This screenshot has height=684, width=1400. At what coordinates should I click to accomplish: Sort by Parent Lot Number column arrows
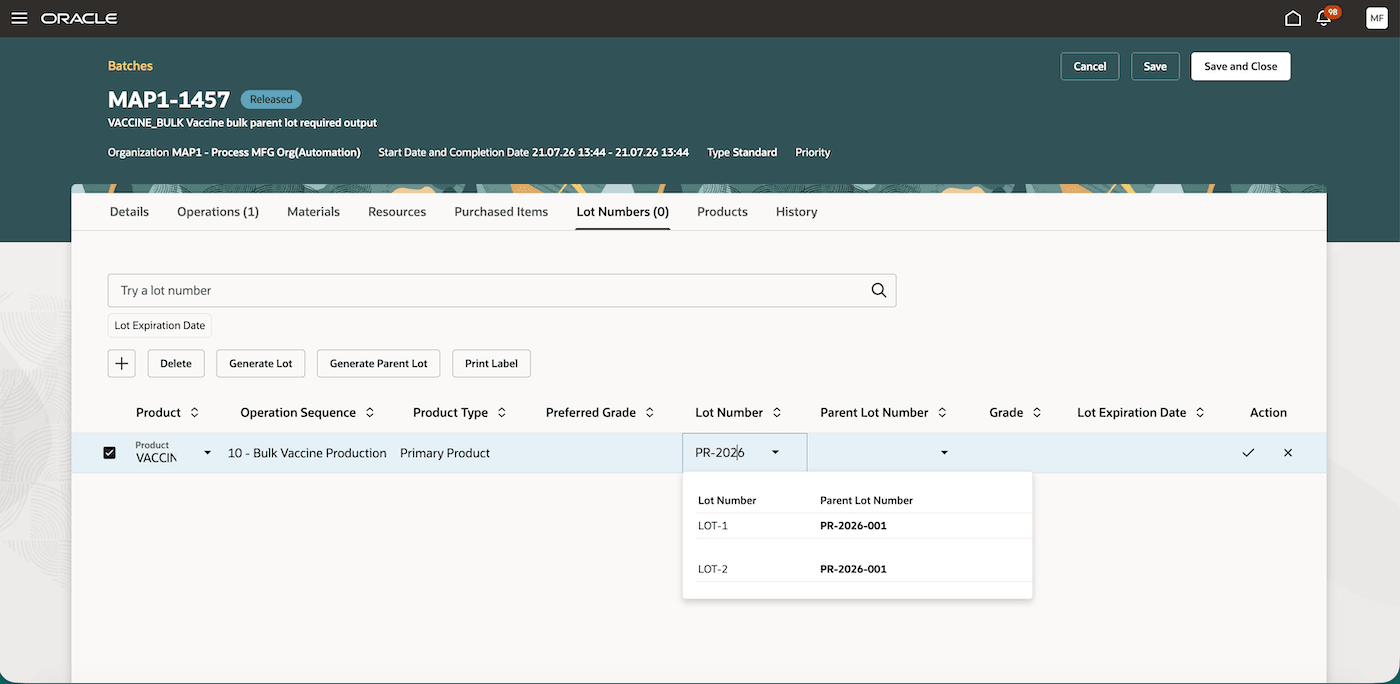coord(942,412)
